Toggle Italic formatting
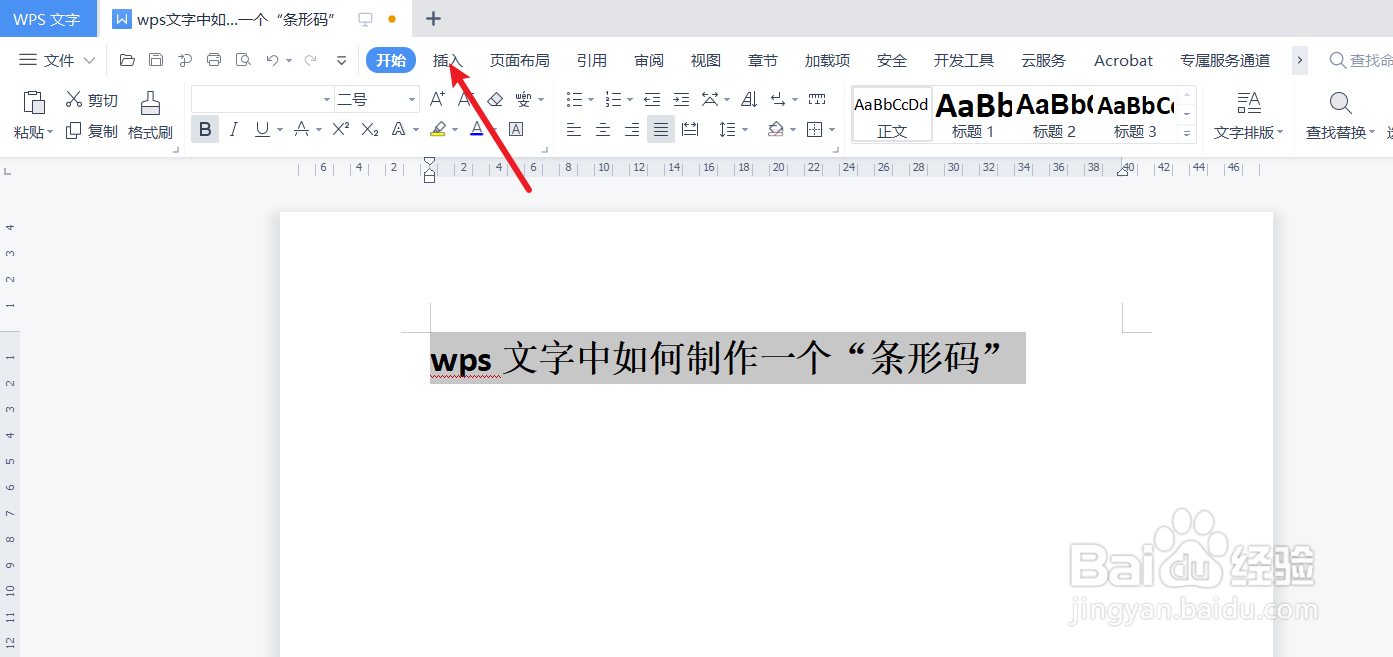This screenshot has width=1393, height=657. tap(234, 129)
